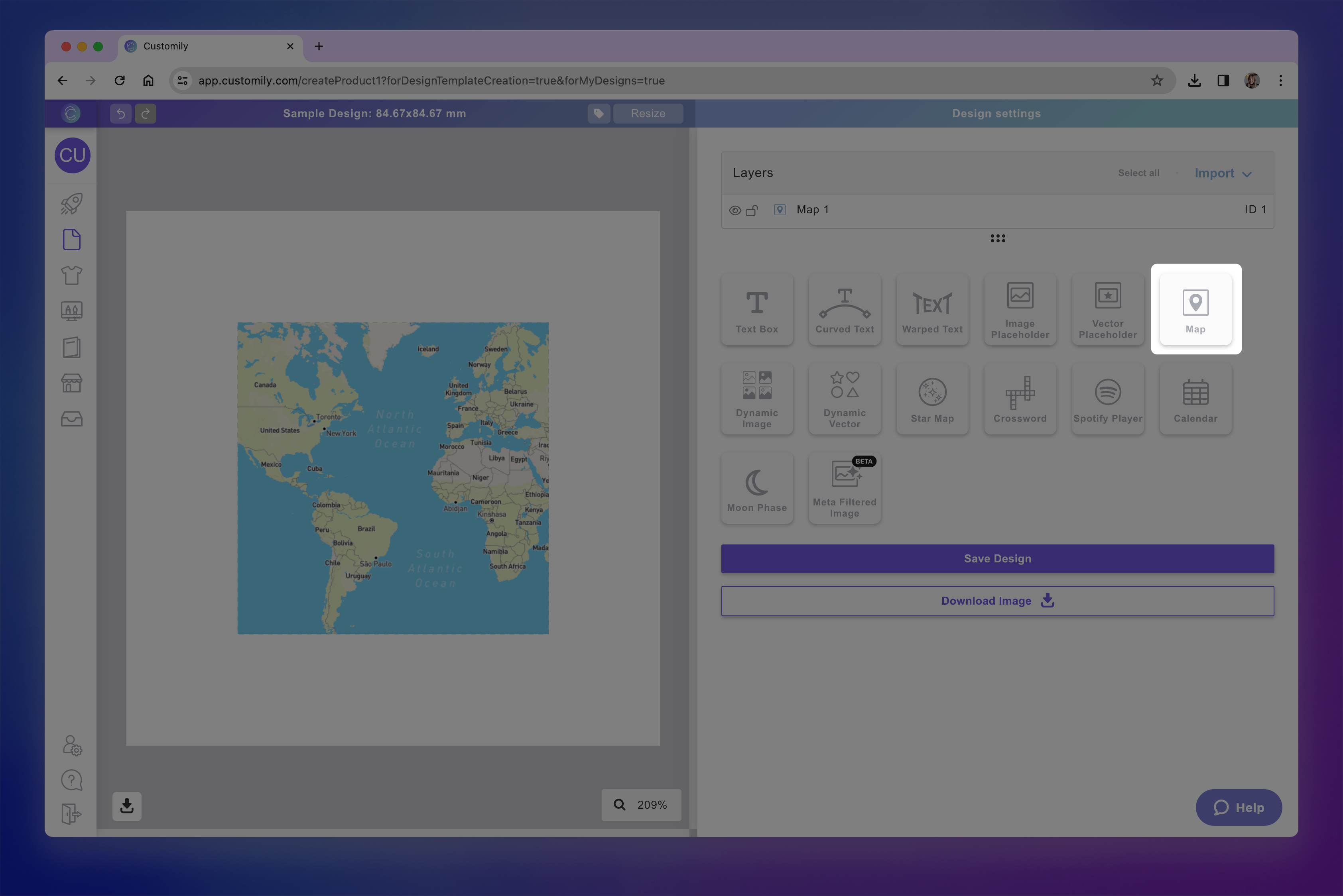Viewport: 1343px width, 896px height.
Task: Add a Moon Phase element
Action: pos(757,487)
